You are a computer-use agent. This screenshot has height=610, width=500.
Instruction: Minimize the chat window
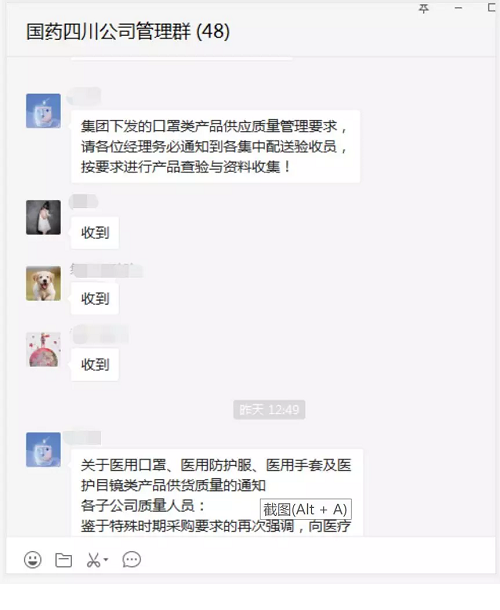(x=458, y=8)
